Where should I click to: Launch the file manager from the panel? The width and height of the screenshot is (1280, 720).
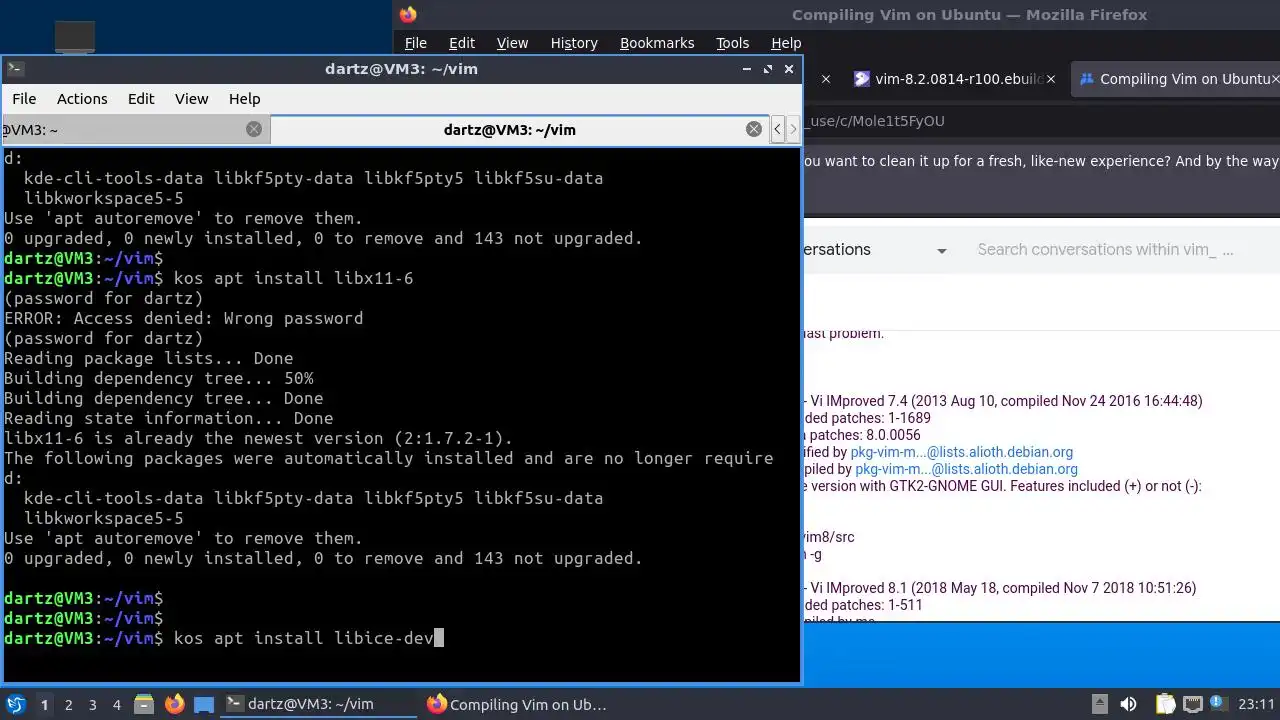143,704
